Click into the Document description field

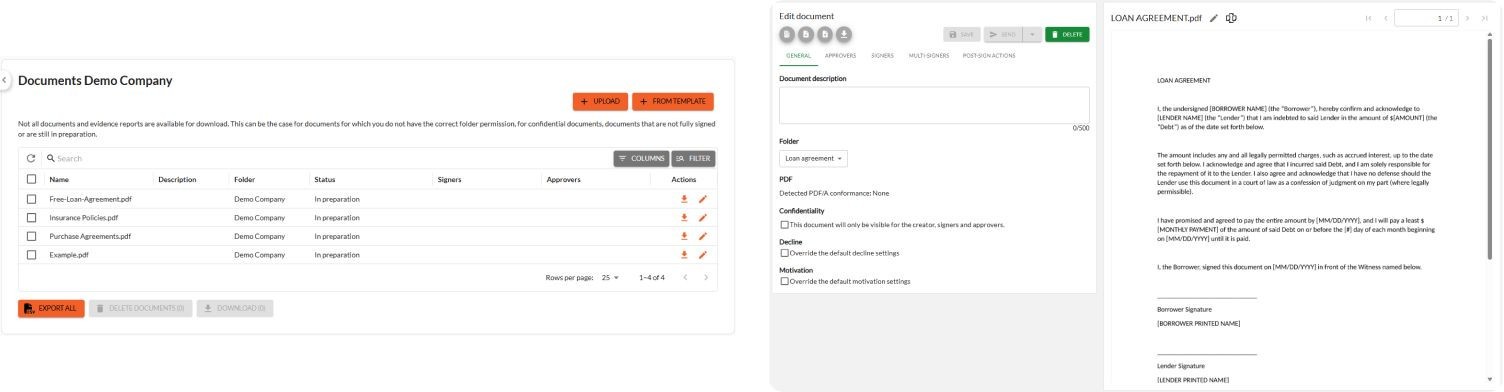tap(934, 105)
